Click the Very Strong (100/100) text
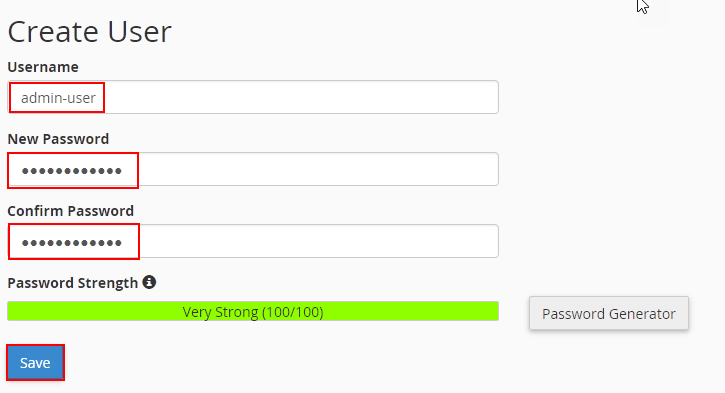 [253, 312]
